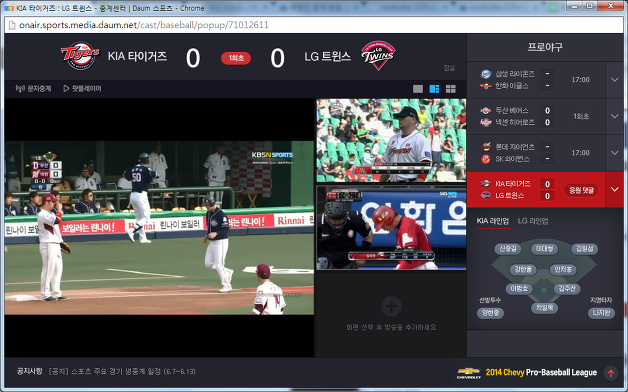Click the 17:00 time of Samsung game
The height and width of the screenshot is (392, 628).
[580, 80]
